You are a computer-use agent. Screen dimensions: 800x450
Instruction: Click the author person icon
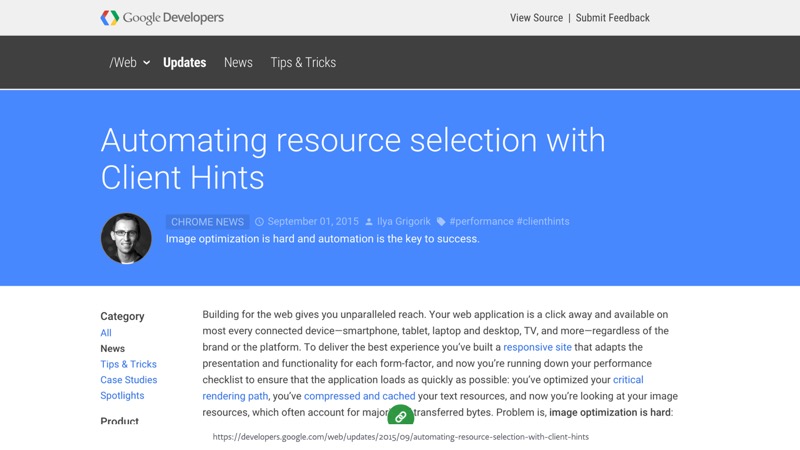click(x=369, y=222)
